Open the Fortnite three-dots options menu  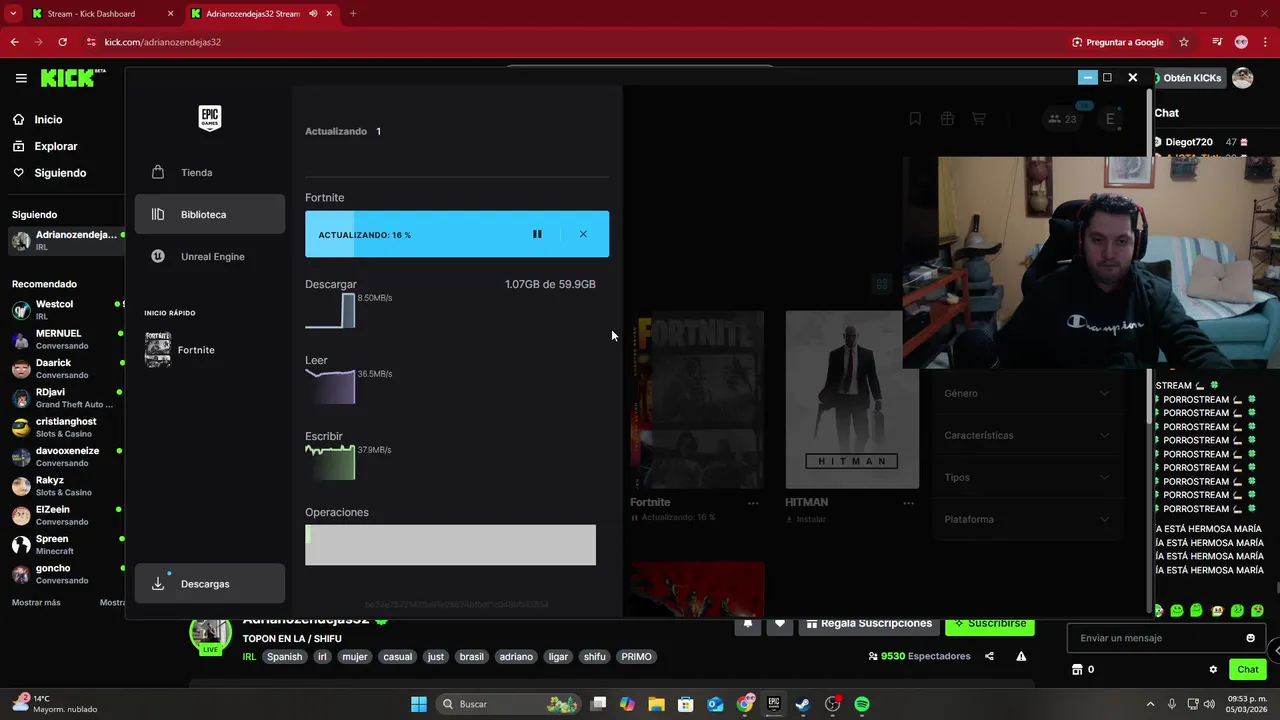click(753, 503)
